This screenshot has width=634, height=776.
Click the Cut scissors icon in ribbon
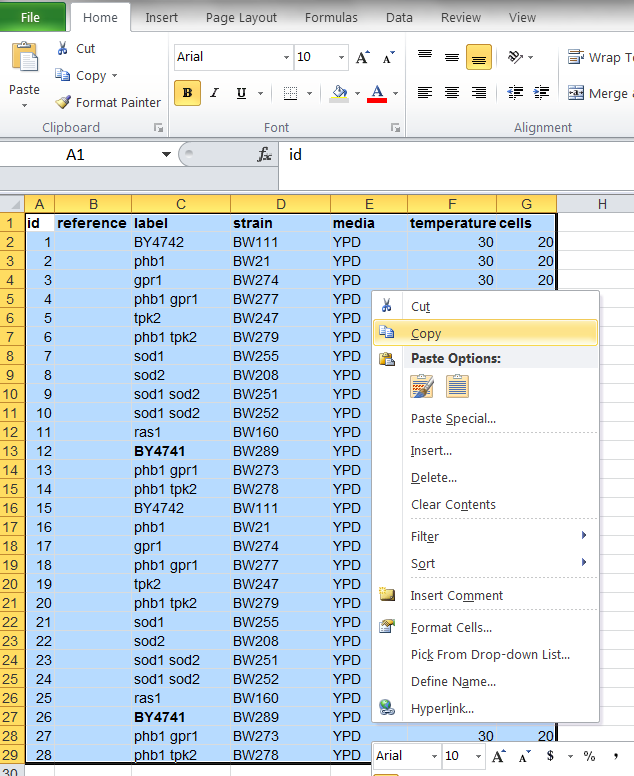click(63, 48)
